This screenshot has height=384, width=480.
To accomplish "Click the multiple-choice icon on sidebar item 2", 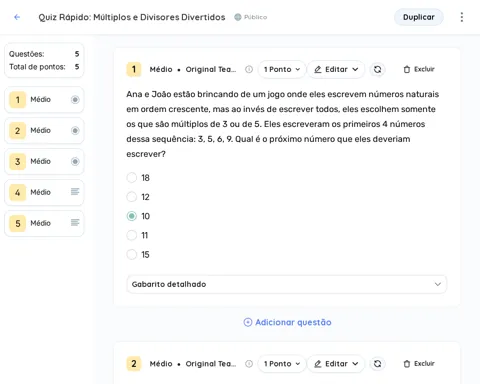I will click(75, 130).
